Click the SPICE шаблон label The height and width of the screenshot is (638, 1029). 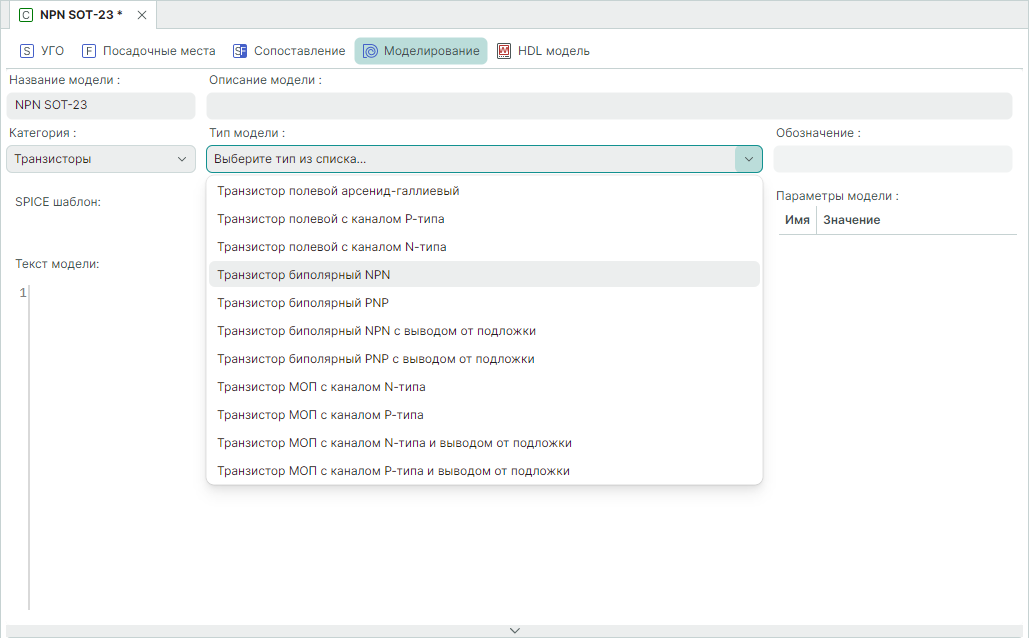point(58,202)
